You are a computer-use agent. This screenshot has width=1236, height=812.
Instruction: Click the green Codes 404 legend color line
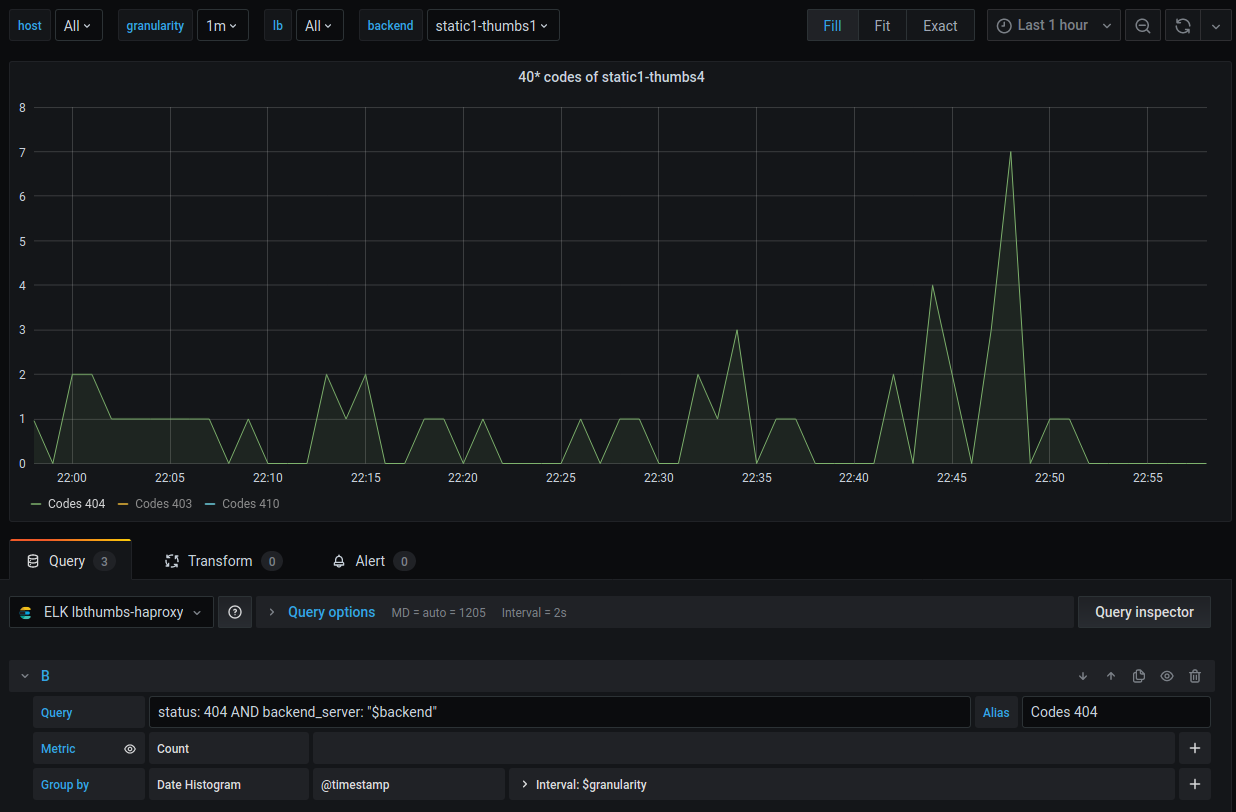pos(37,504)
